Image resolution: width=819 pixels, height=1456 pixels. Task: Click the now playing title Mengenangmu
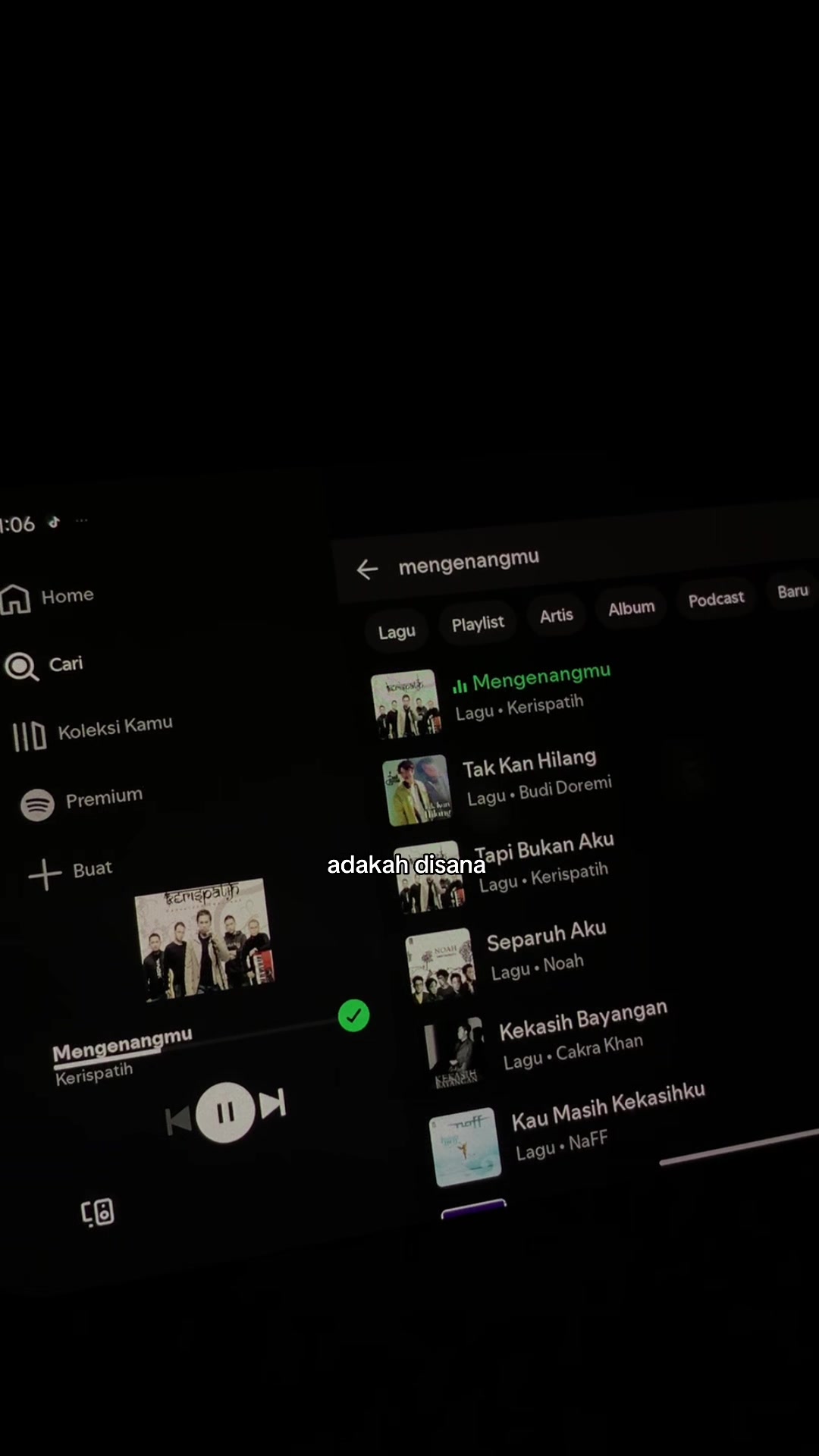[122, 1044]
